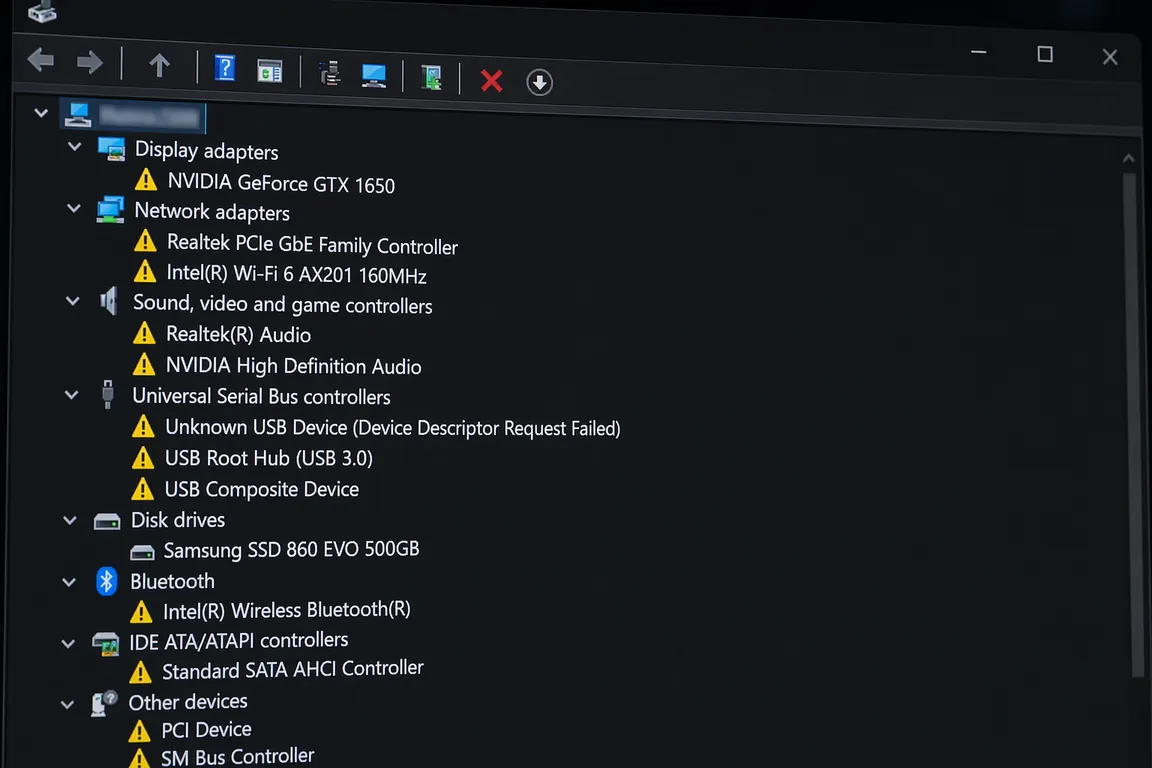Select Intel(R) Wireless Bluetooth(R)

287,610
